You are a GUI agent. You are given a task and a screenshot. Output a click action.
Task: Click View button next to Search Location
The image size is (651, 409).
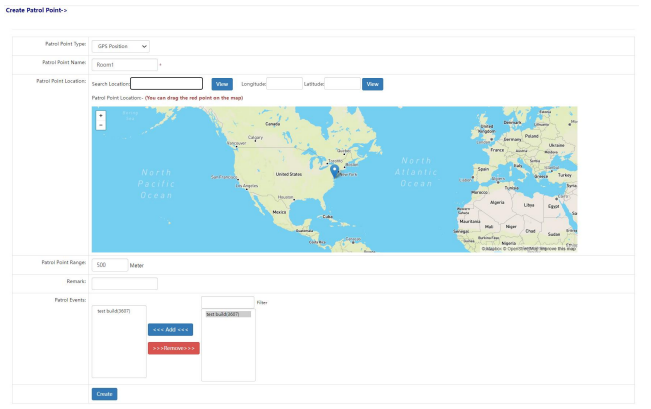222,84
